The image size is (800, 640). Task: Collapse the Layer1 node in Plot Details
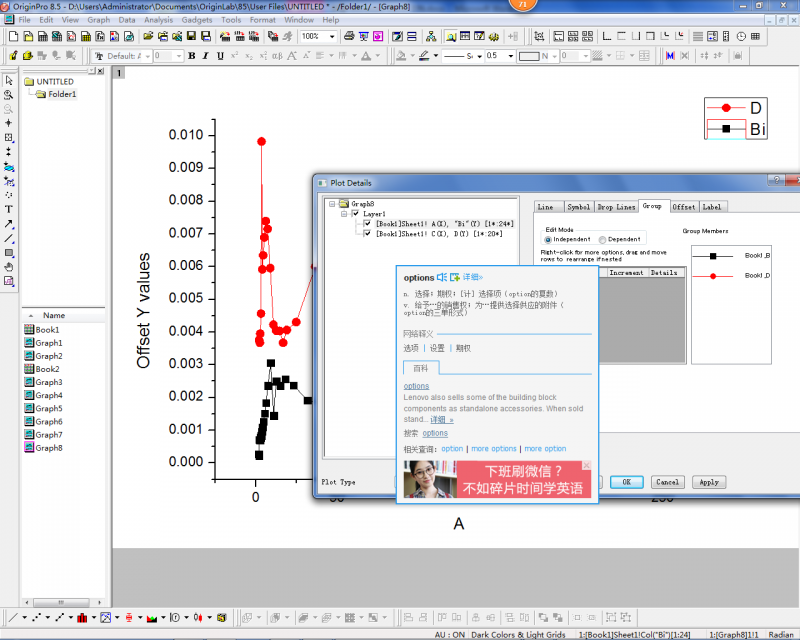point(344,214)
